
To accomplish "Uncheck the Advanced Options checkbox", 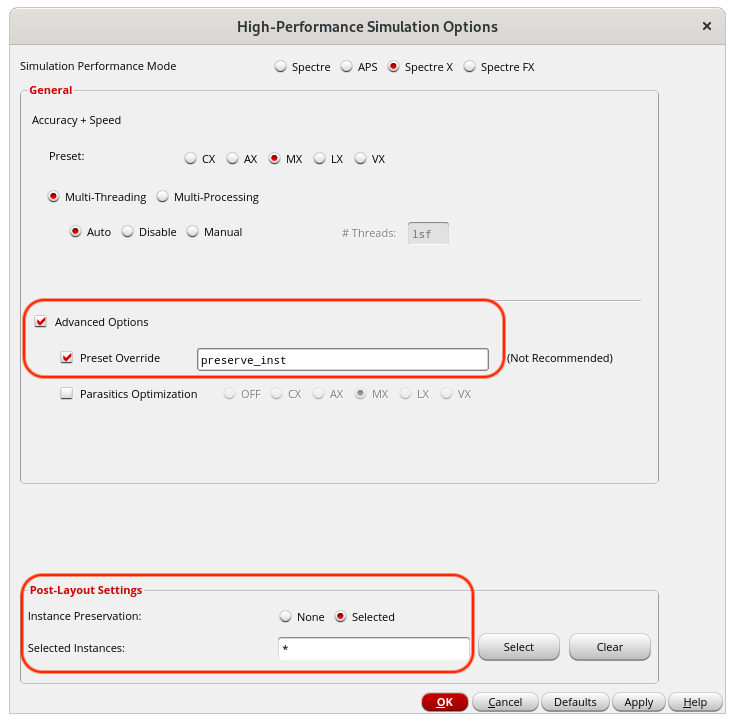I will pos(41,322).
